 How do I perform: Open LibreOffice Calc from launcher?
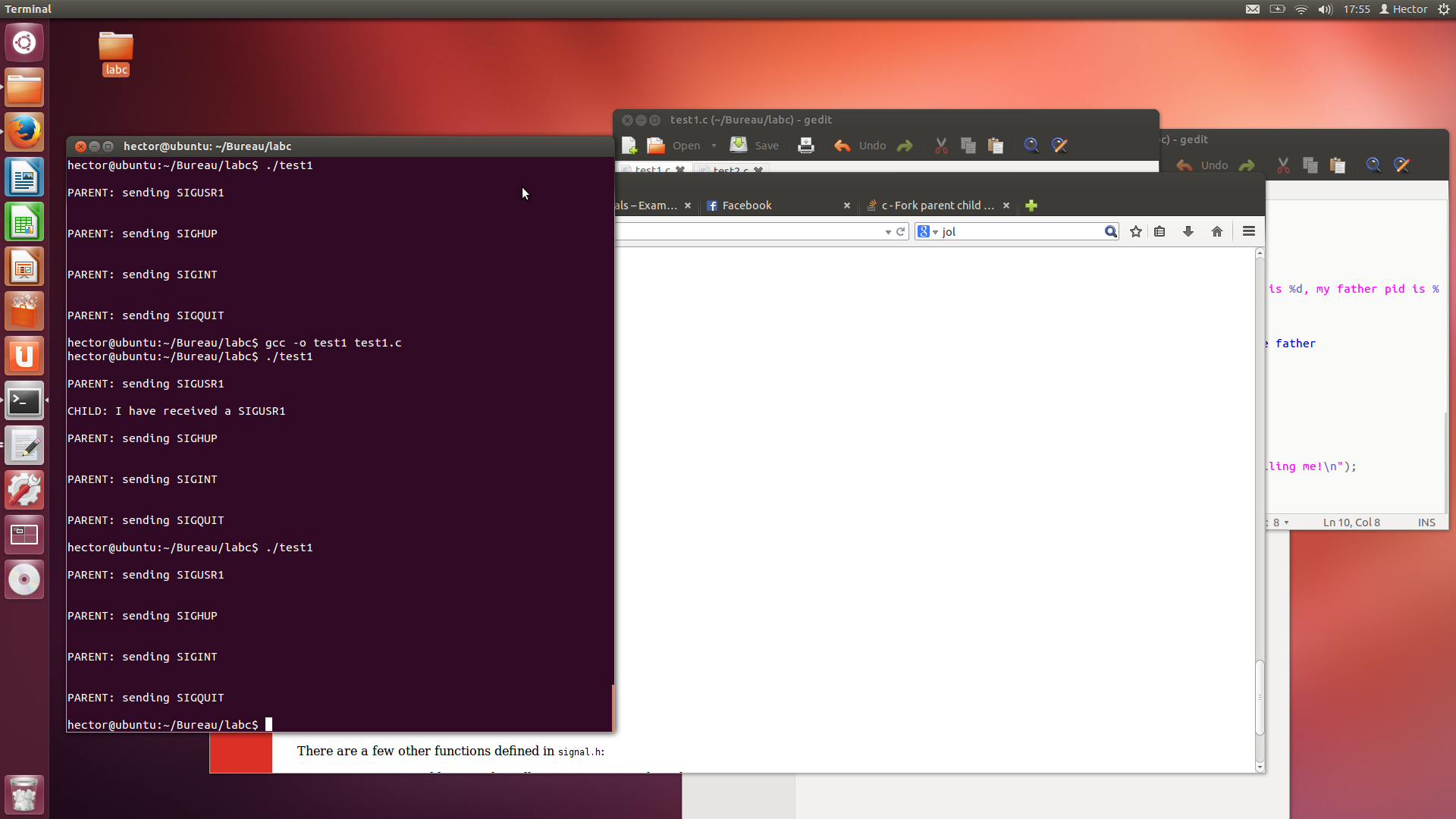click(x=24, y=221)
